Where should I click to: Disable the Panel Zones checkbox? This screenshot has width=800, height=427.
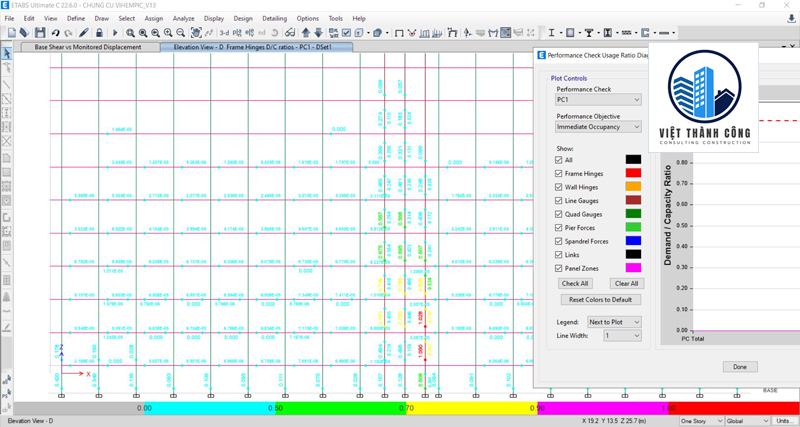tap(559, 268)
